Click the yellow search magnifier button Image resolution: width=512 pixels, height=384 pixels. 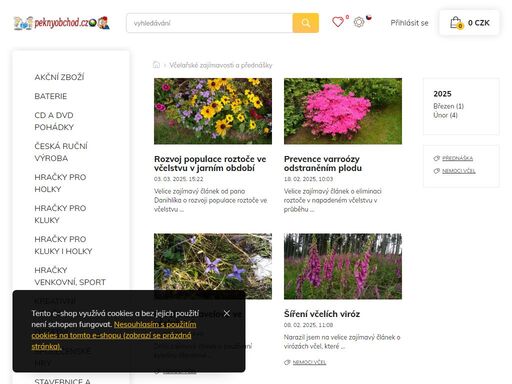click(x=305, y=23)
